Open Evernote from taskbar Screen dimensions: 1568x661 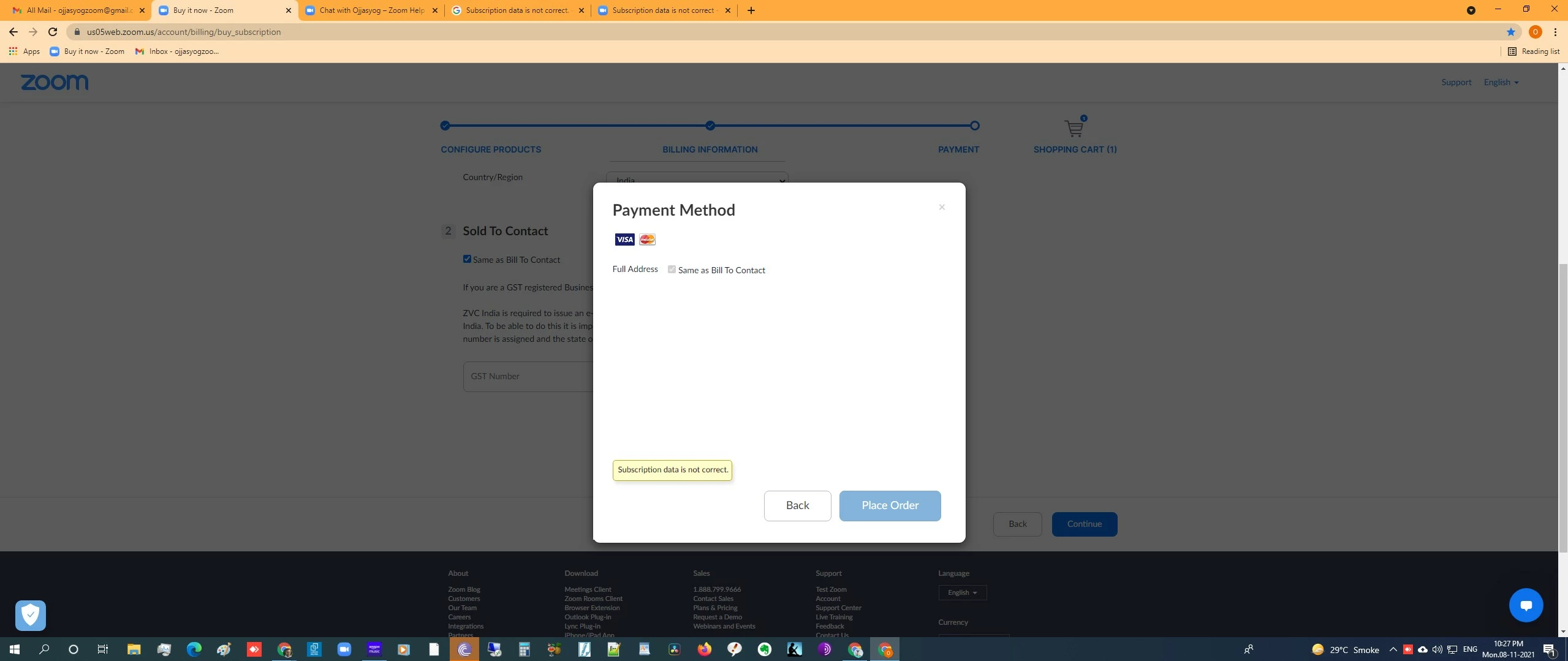[764, 649]
